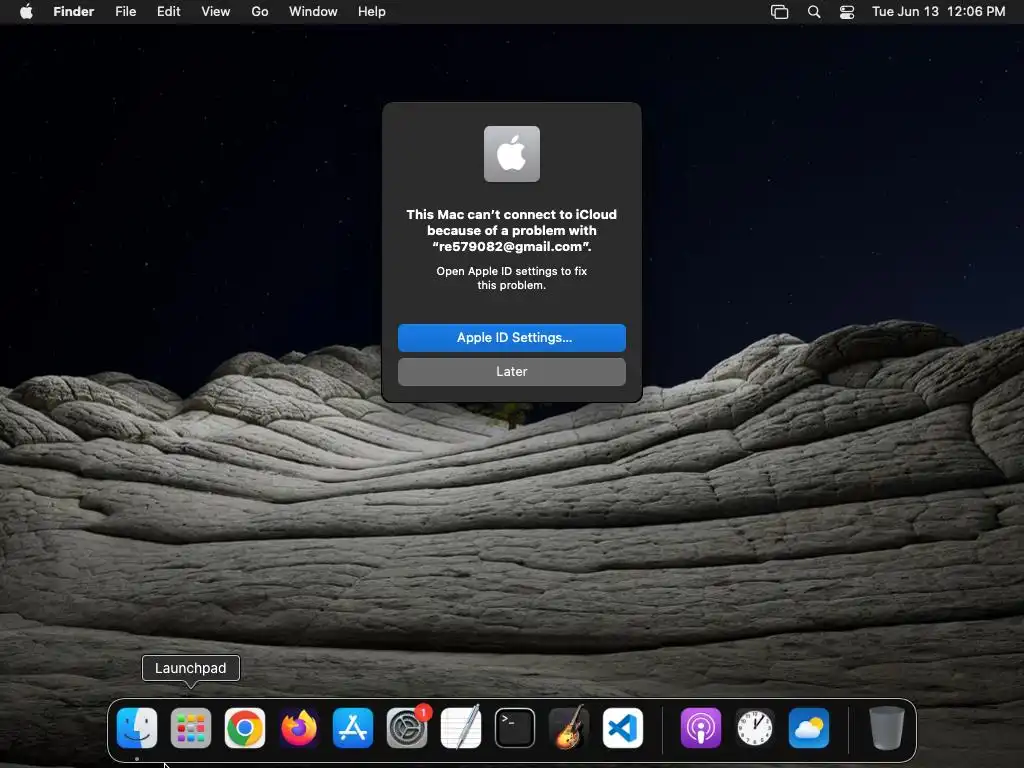
Task: Open Control Center in menu bar
Action: point(847,12)
